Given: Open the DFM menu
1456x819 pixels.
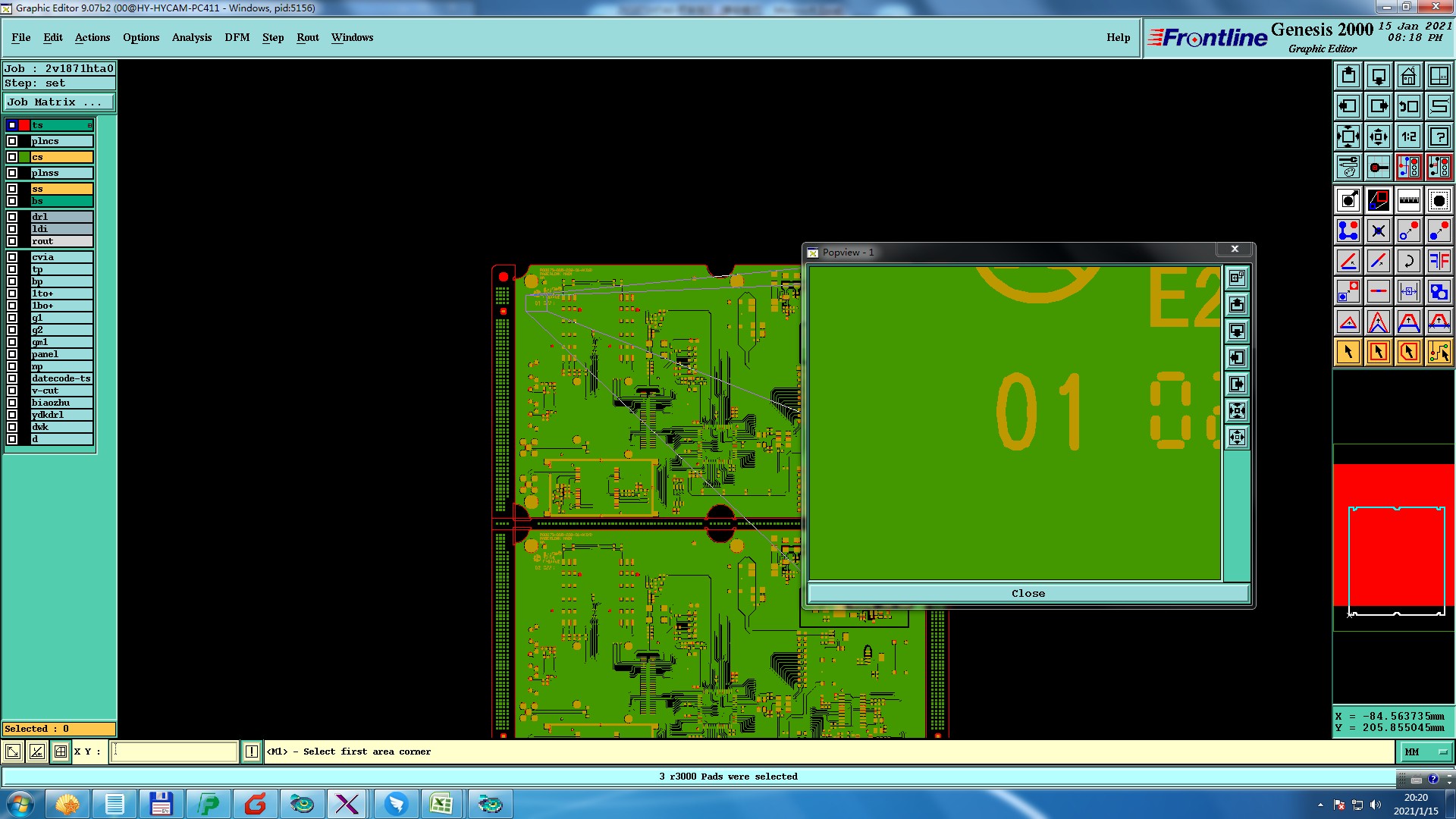Looking at the screenshot, I should coord(237,37).
